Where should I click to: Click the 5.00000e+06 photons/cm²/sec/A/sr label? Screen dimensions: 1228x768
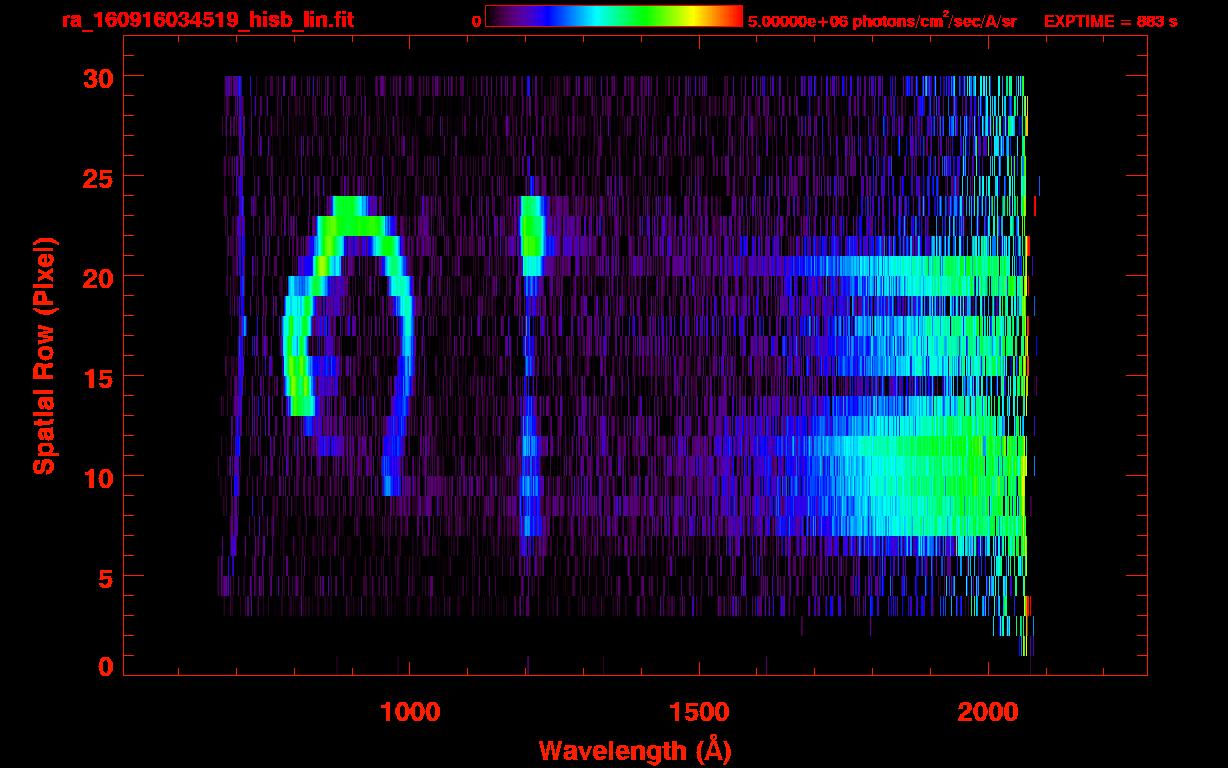click(x=882, y=20)
